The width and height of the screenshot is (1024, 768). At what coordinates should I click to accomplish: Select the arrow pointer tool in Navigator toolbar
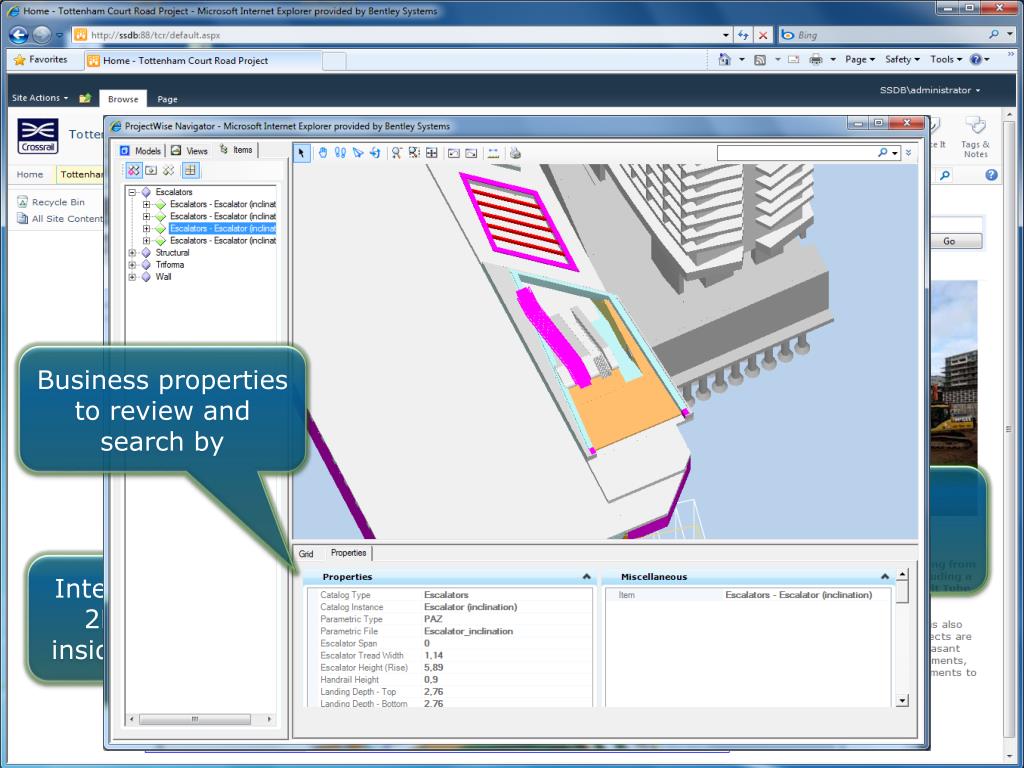click(x=301, y=153)
